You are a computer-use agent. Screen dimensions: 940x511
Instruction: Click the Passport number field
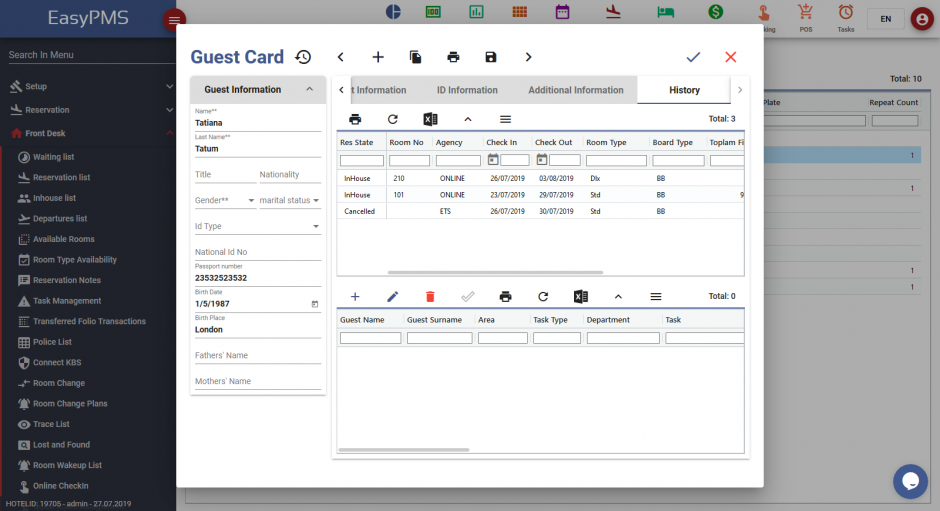[257, 278]
